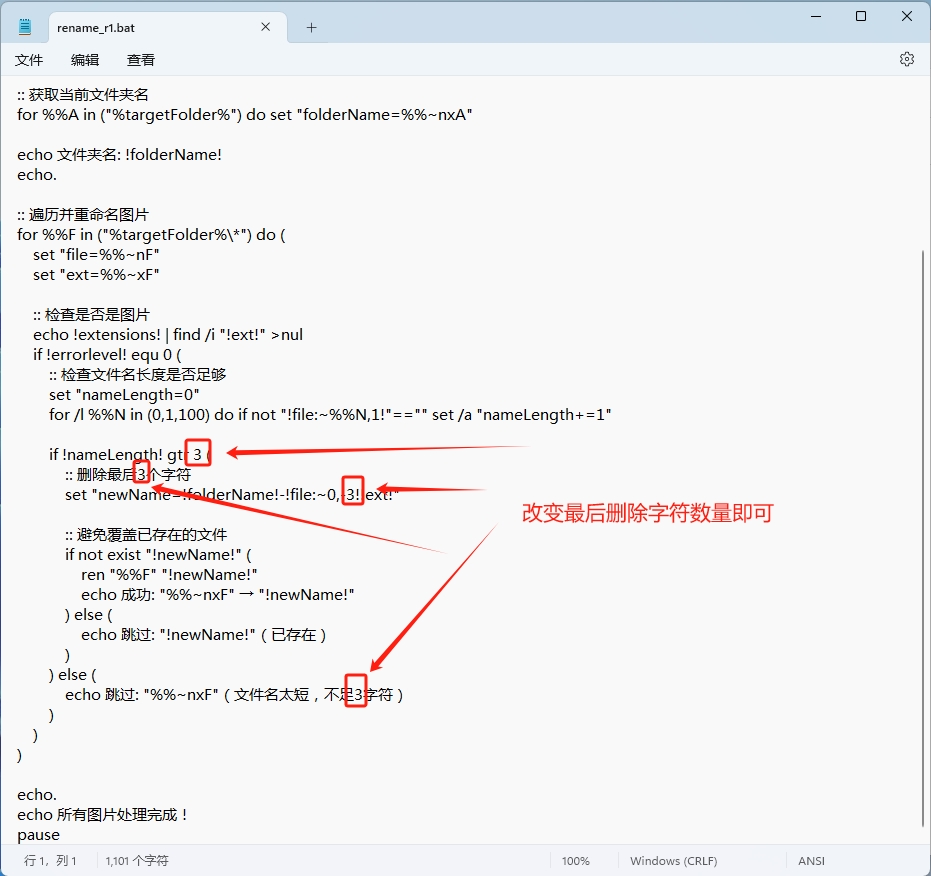
Task: Click the comment :: 删除最后3个字符
Action: pos(128,475)
